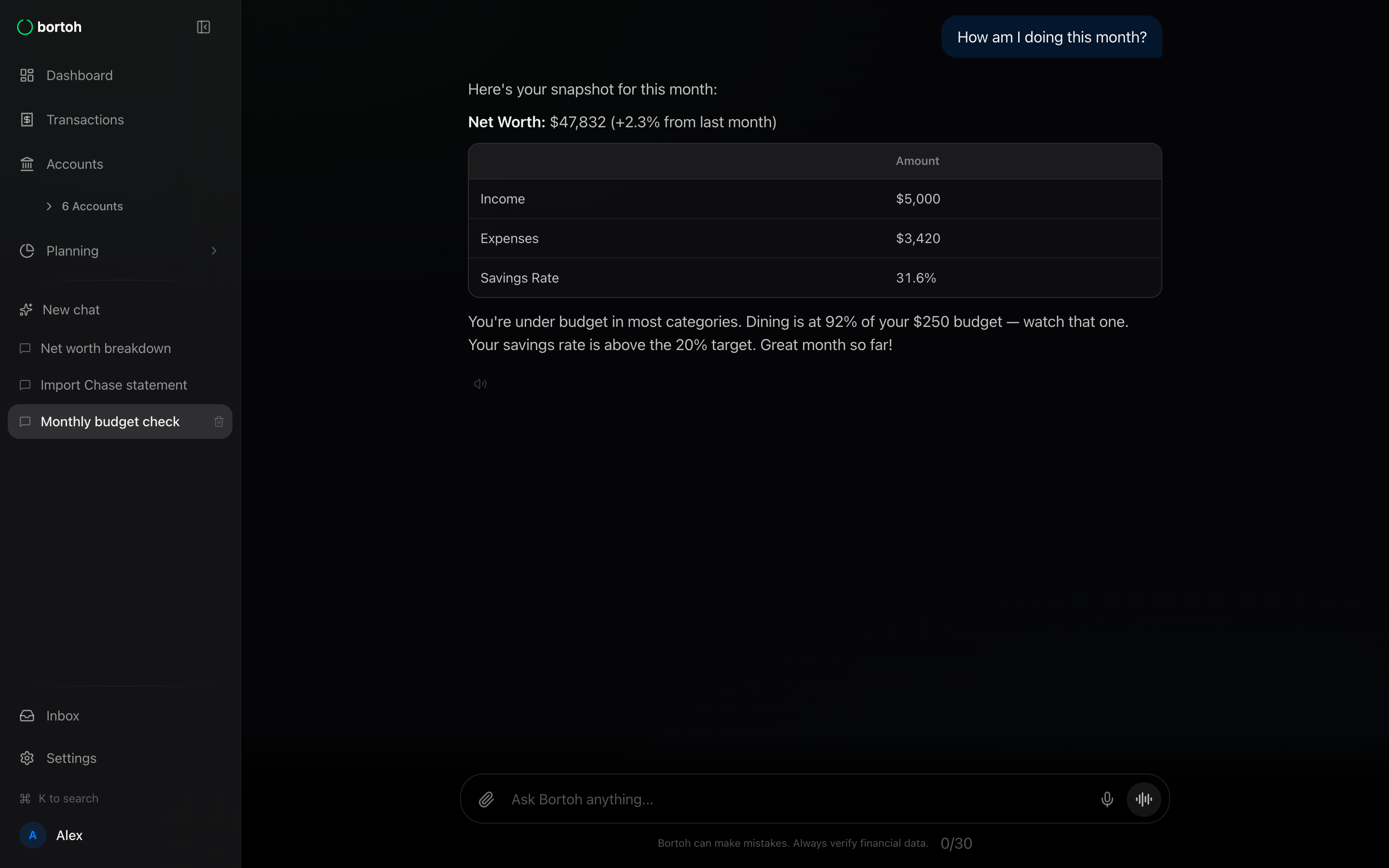1389x868 pixels.
Task: Open Settings with the gear icon
Action: (27, 758)
